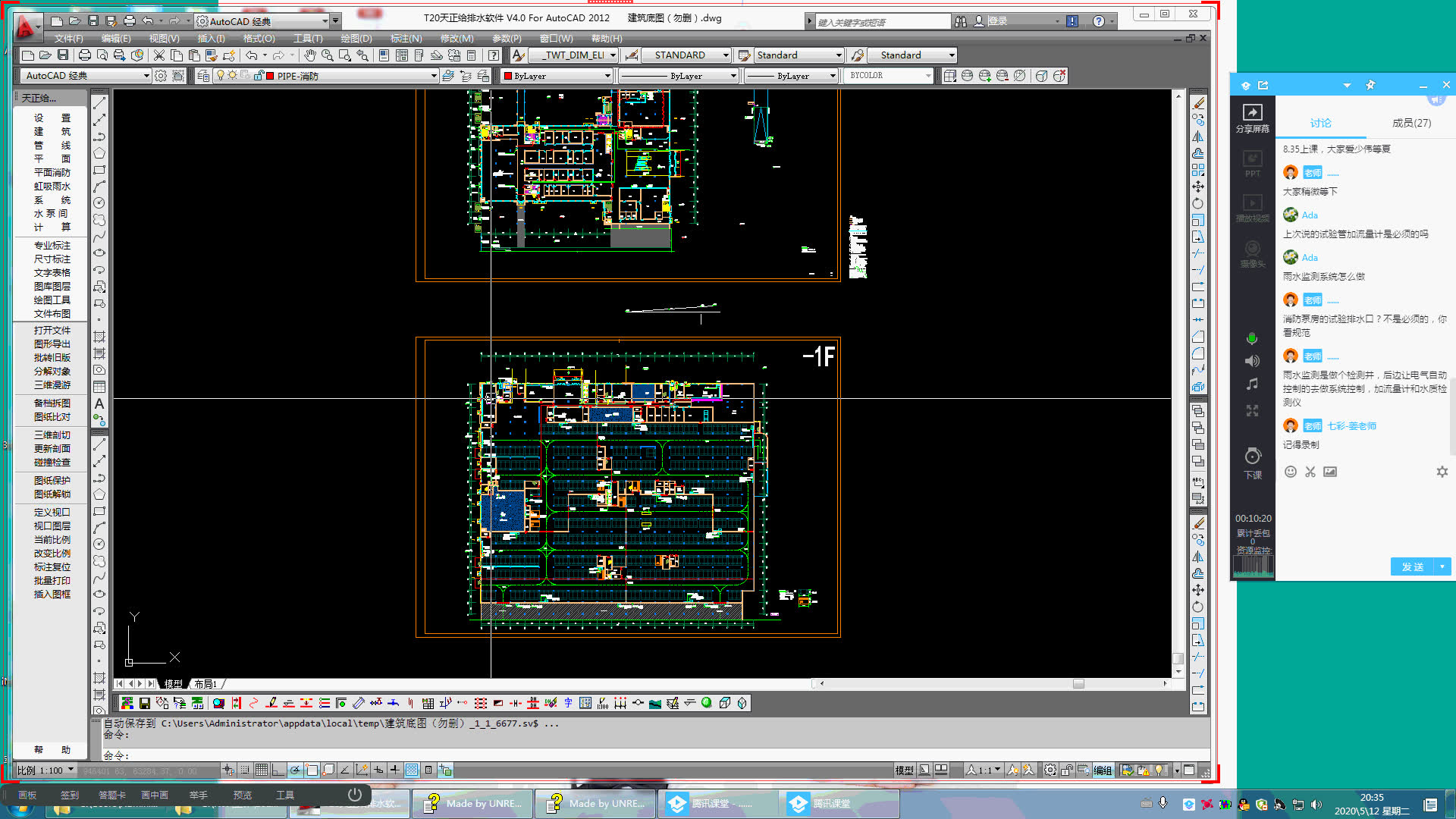Toggle the lightbulb in layer dropdown
The width and height of the screenshot is (1456, 819).
tap(221, 76)
